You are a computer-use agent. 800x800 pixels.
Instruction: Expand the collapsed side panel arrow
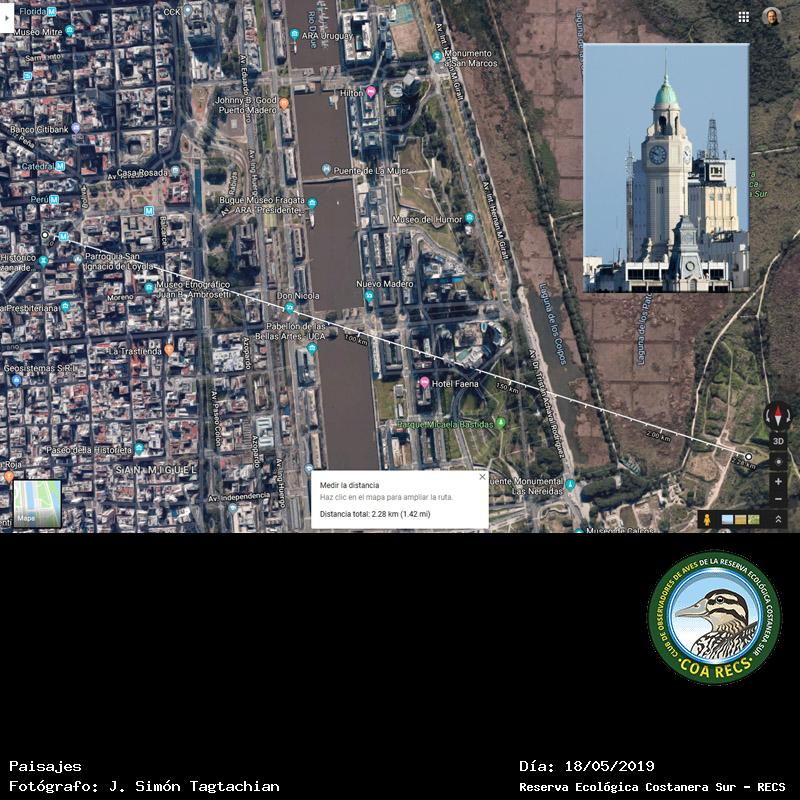pos(8,17)
